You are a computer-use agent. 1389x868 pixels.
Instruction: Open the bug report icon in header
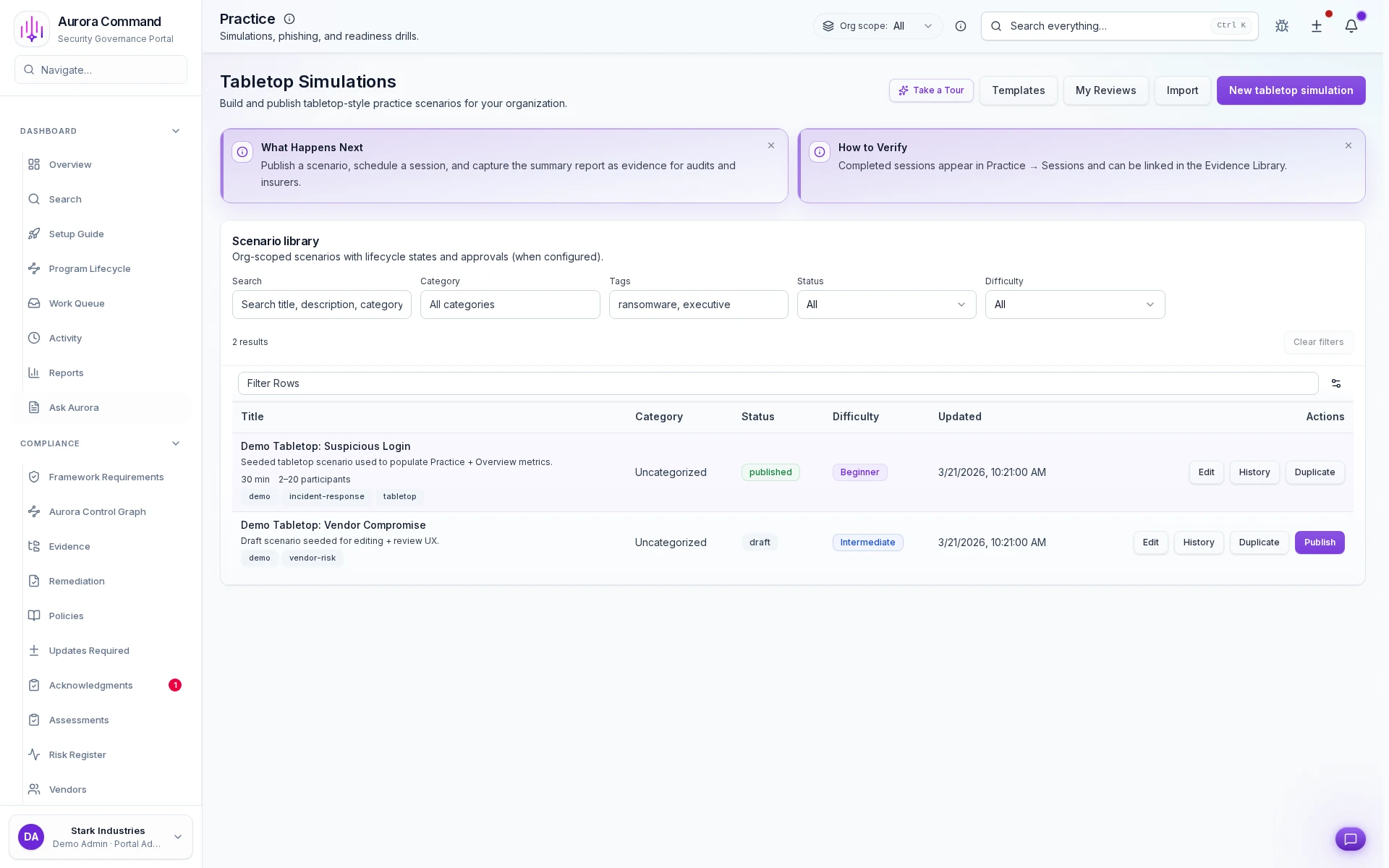1282,26
